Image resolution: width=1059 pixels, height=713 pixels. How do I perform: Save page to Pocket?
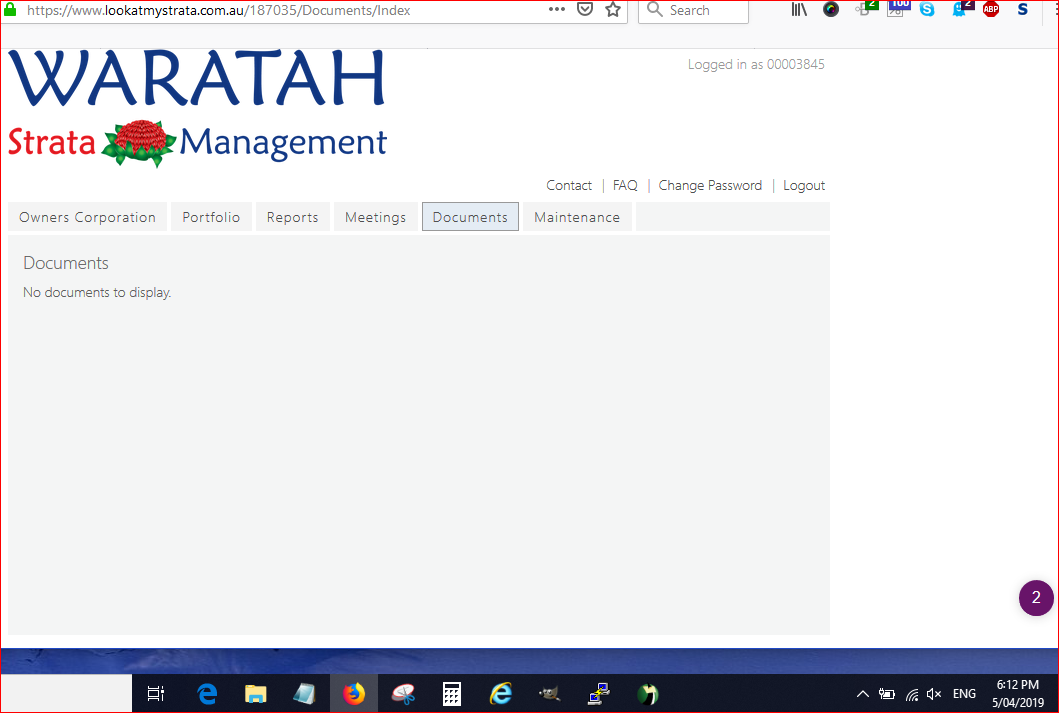586,10
